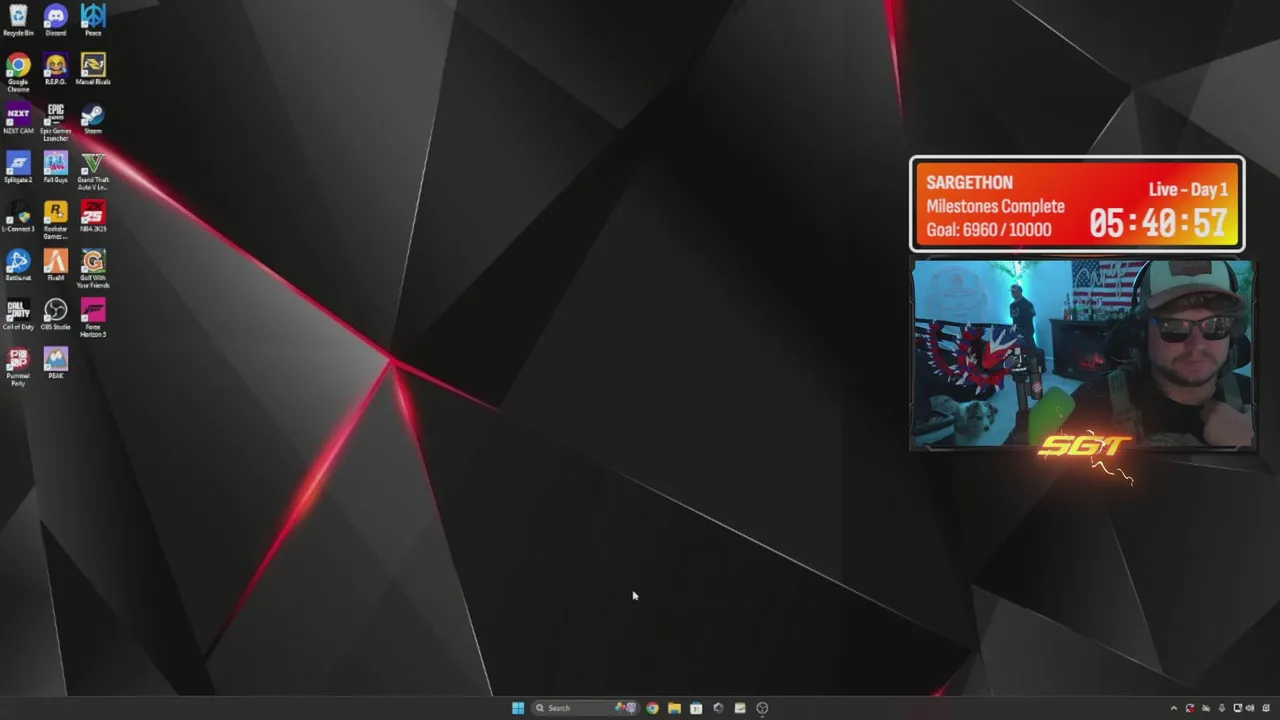Click the taskbar Search box
This screenshot has width=1280, height=720.
pos(586,708)
